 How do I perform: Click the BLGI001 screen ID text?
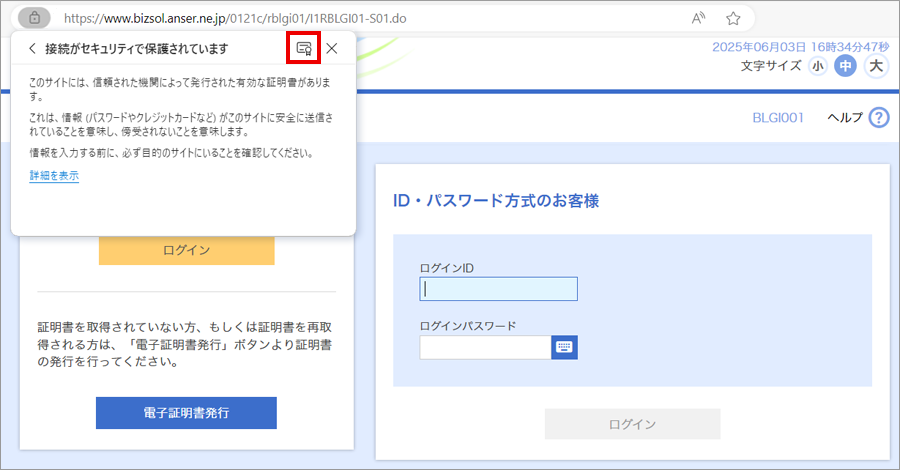[x=778, y=118]
